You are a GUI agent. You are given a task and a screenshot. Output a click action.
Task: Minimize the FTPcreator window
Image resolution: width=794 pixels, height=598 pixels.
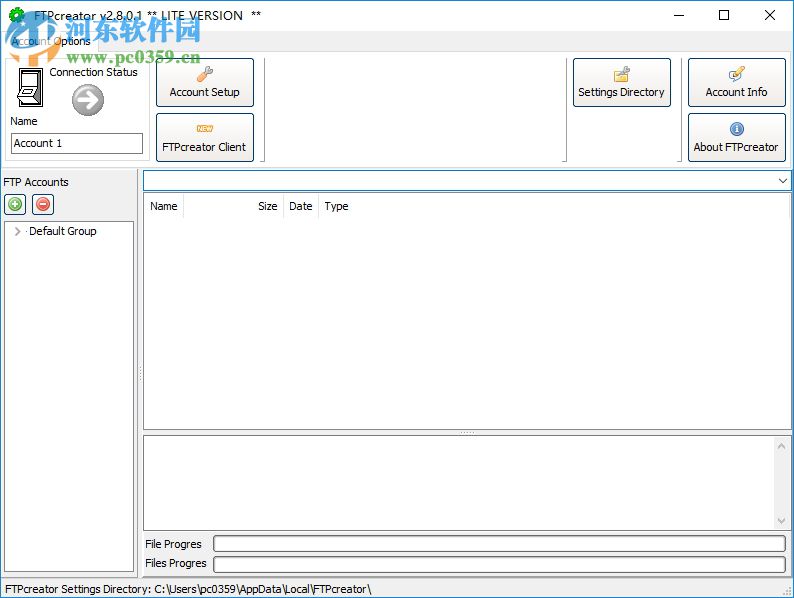tap(679, 15)
